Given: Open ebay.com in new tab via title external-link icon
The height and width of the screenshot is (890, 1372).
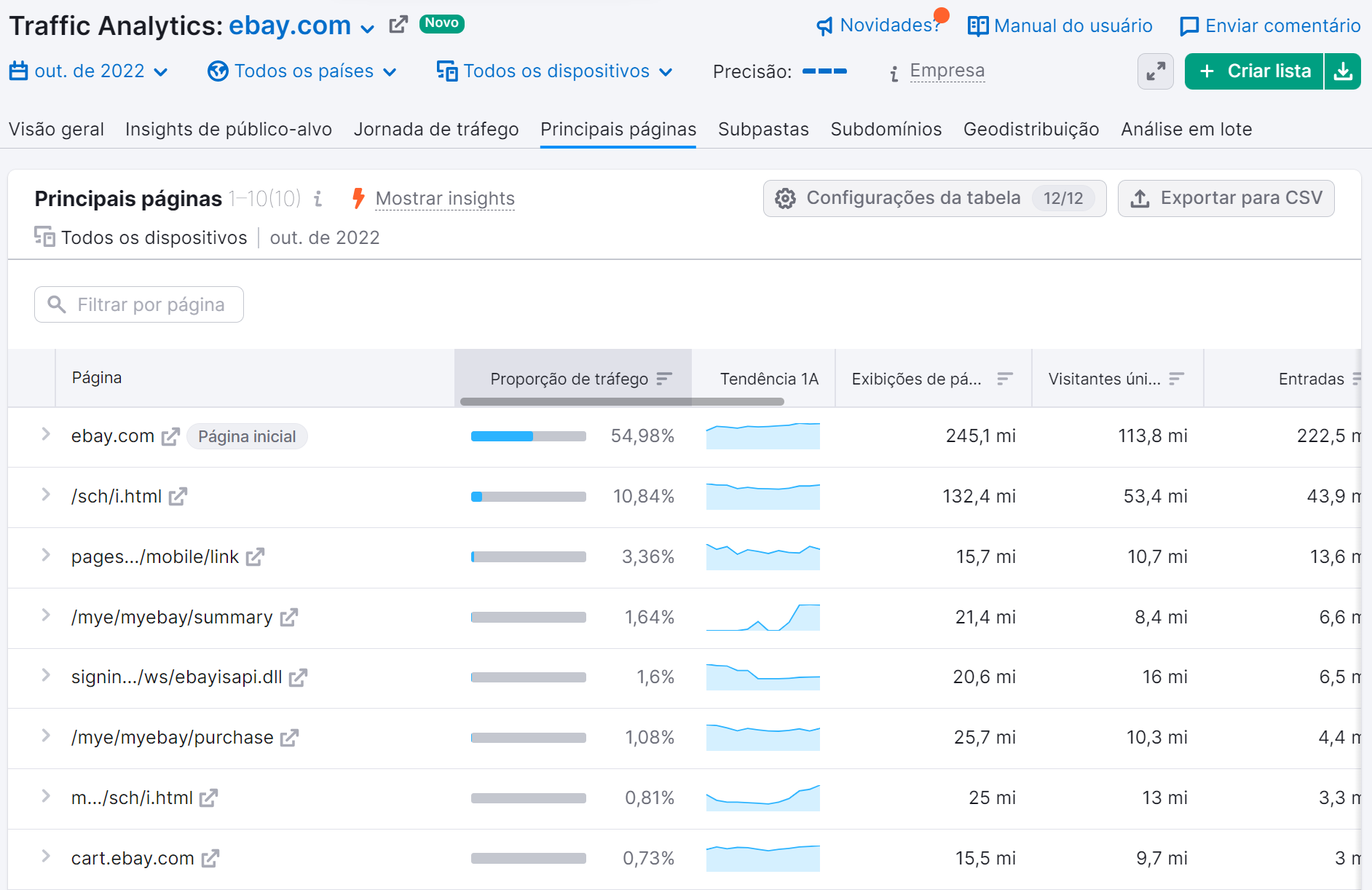Looking at the screenshot, I should tap(398, 25).
